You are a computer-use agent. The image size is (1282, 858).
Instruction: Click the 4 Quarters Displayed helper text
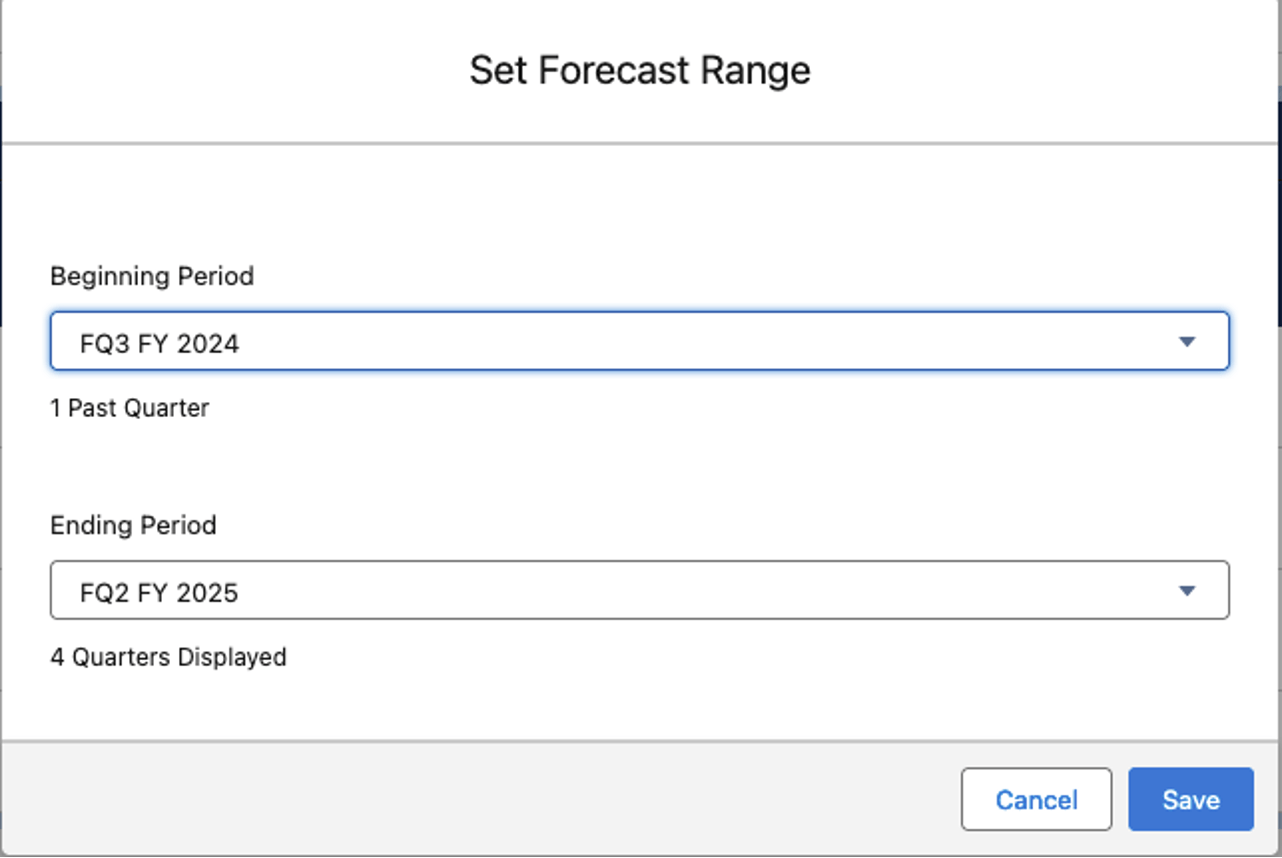pos(169,657)
